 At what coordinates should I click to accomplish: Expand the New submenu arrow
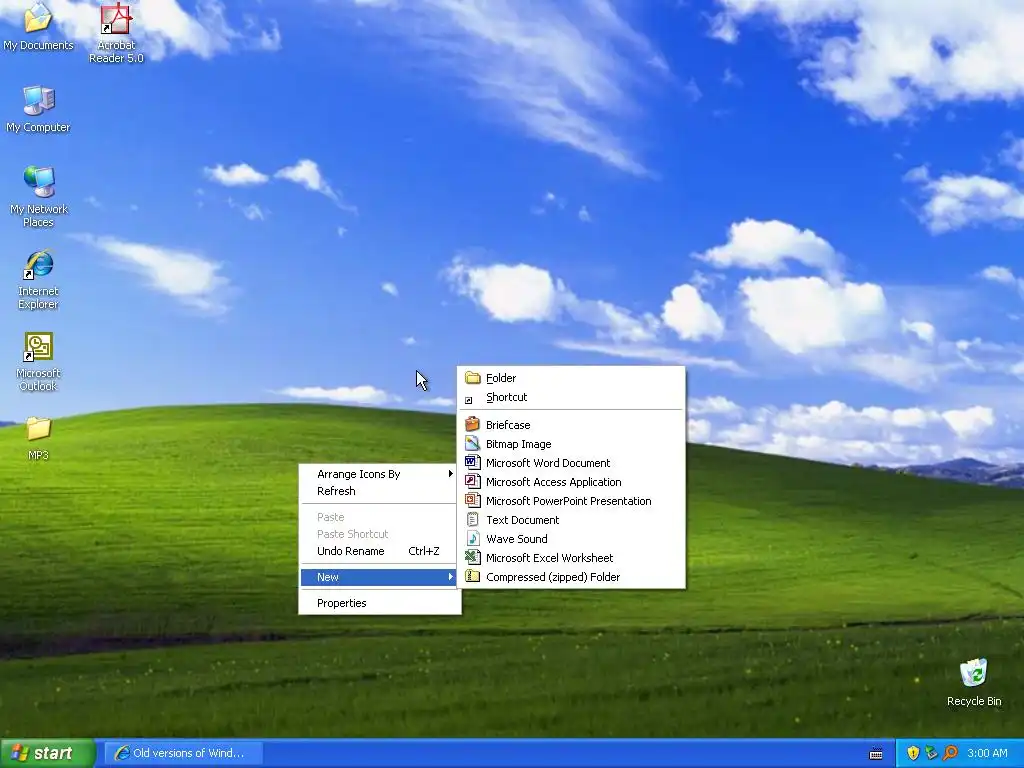pyautogui.click(x=450, y=577)
